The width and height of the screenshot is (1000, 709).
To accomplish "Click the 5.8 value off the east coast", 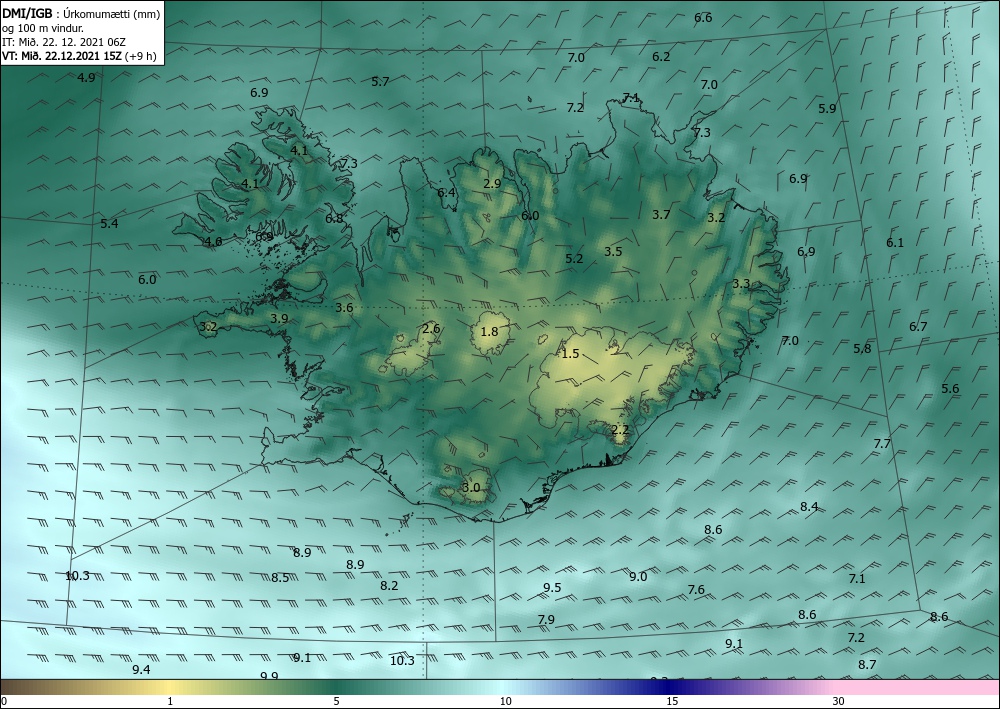I will [862, 349].
